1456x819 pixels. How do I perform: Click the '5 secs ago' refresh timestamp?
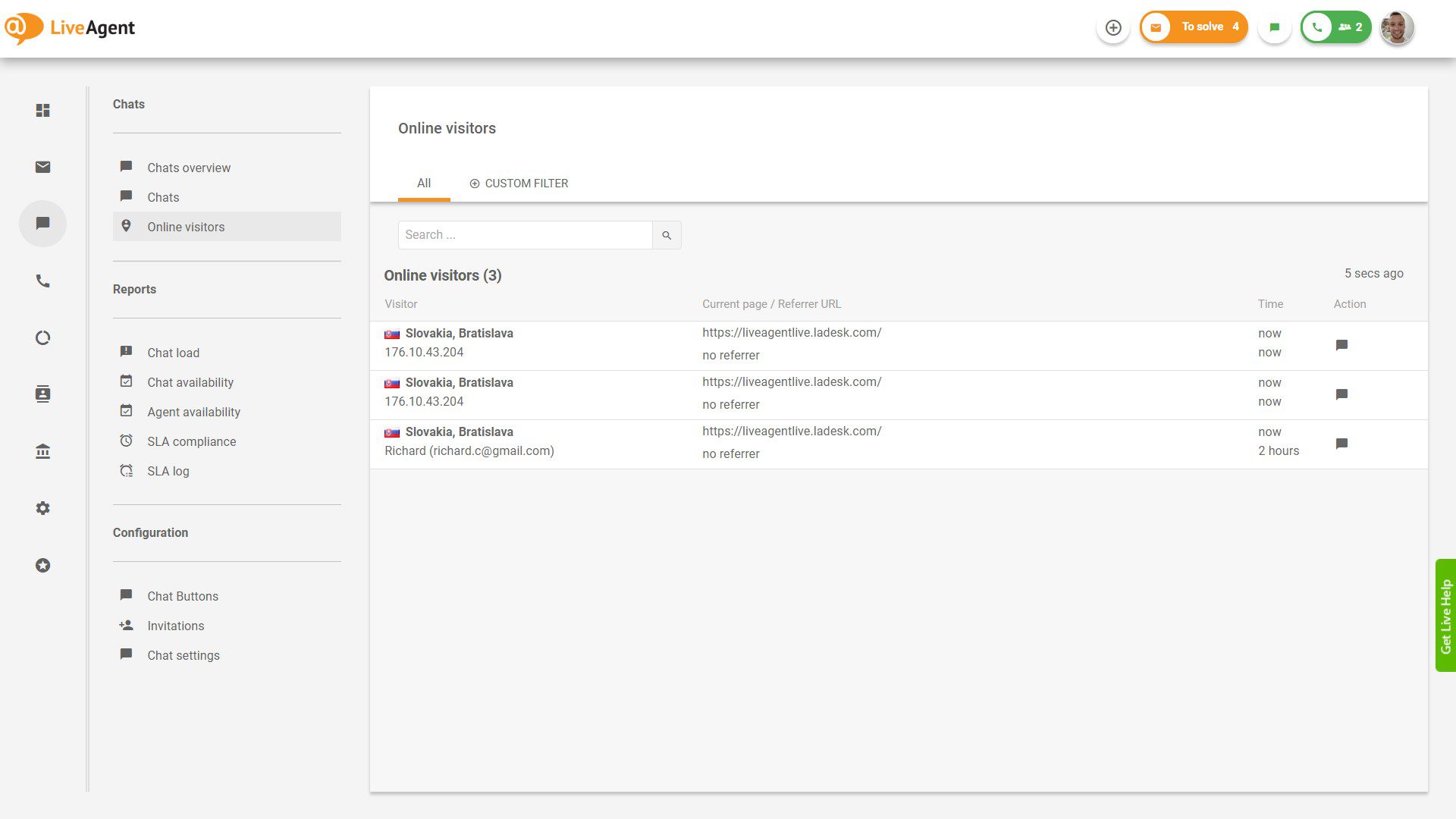click(1373, 274)
